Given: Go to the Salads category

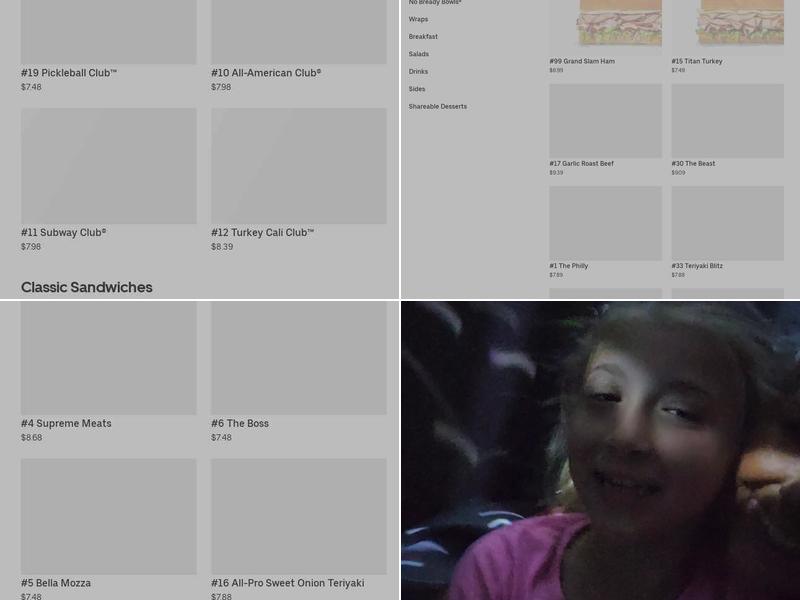Looking at the screenshot, I should tap(419, 54).
